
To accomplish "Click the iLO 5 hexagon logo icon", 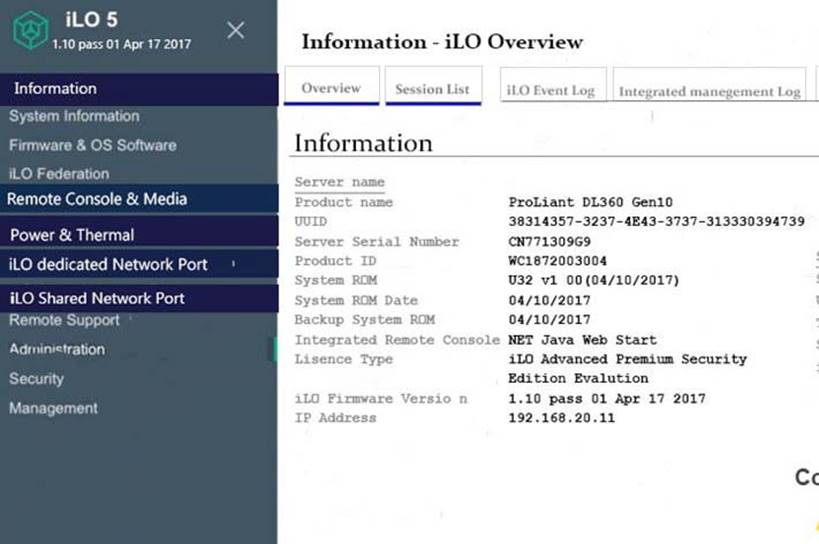I will 30,30.
